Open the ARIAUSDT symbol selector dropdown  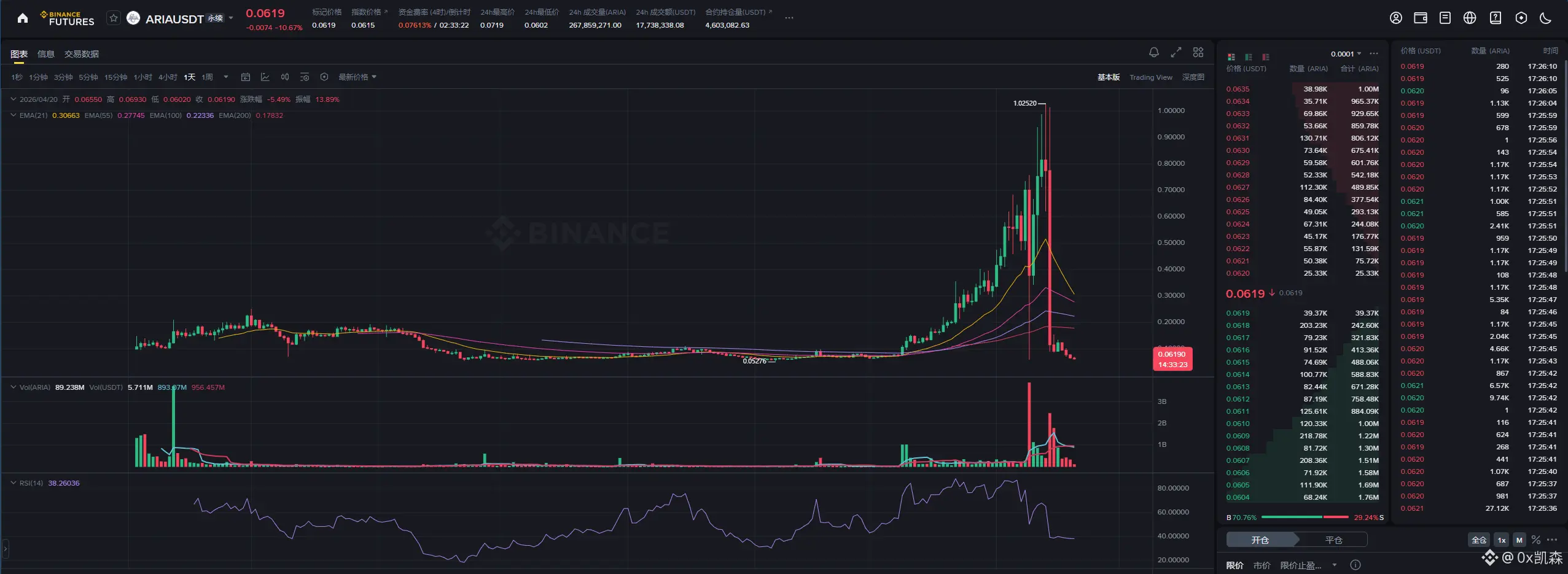[231, 18]
